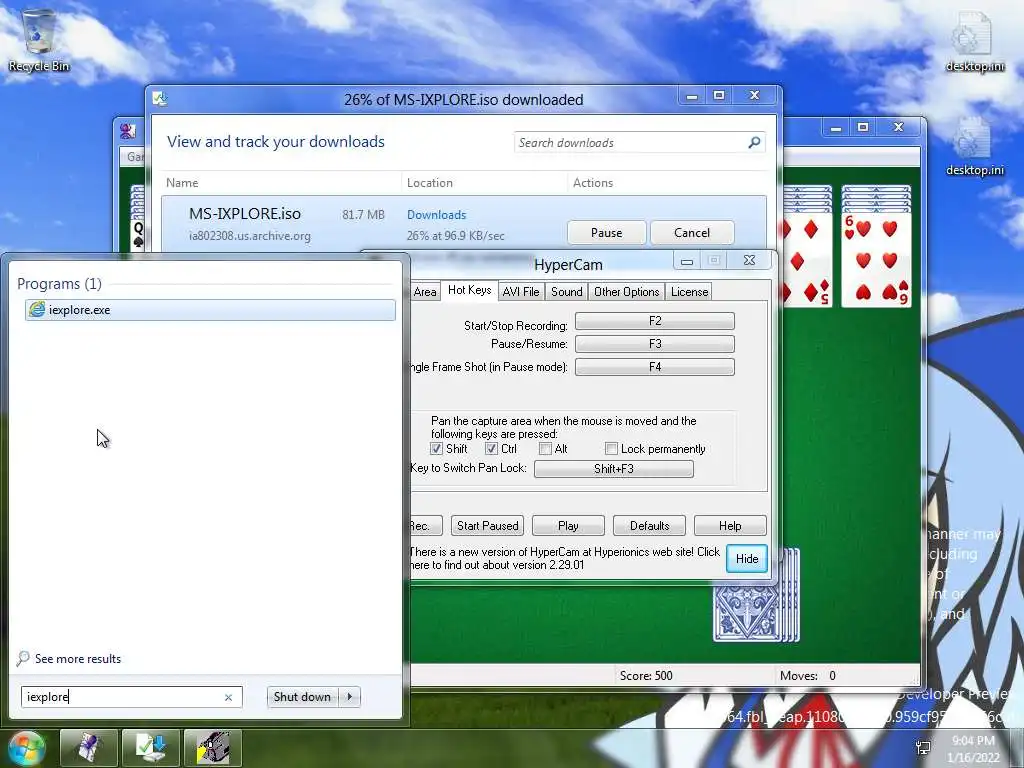The image size is (1024, 768).
Task: Switch to the AVI File tab
Action: coord(520,292)
